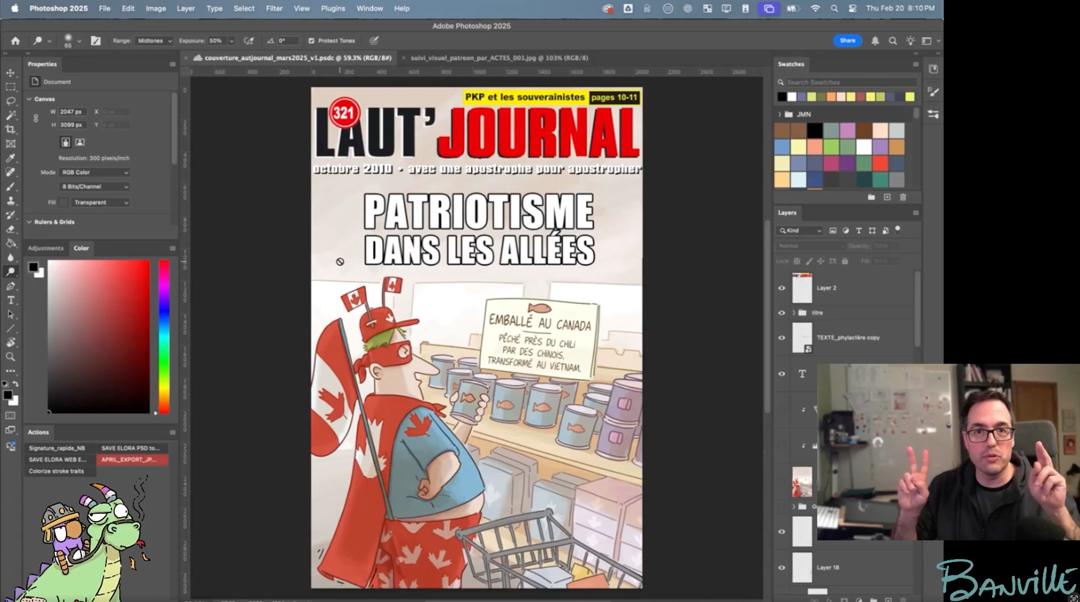Select the Brush tool
Image resolution: width=1080 pixels, height=602 pixels.
coord(10,187)
